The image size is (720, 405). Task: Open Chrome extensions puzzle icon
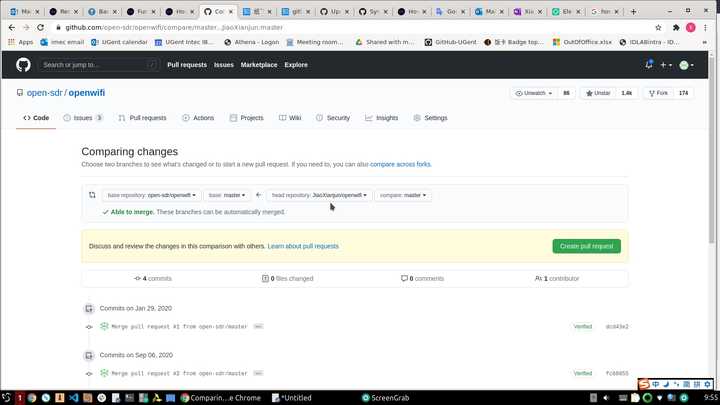click(676, 28)
